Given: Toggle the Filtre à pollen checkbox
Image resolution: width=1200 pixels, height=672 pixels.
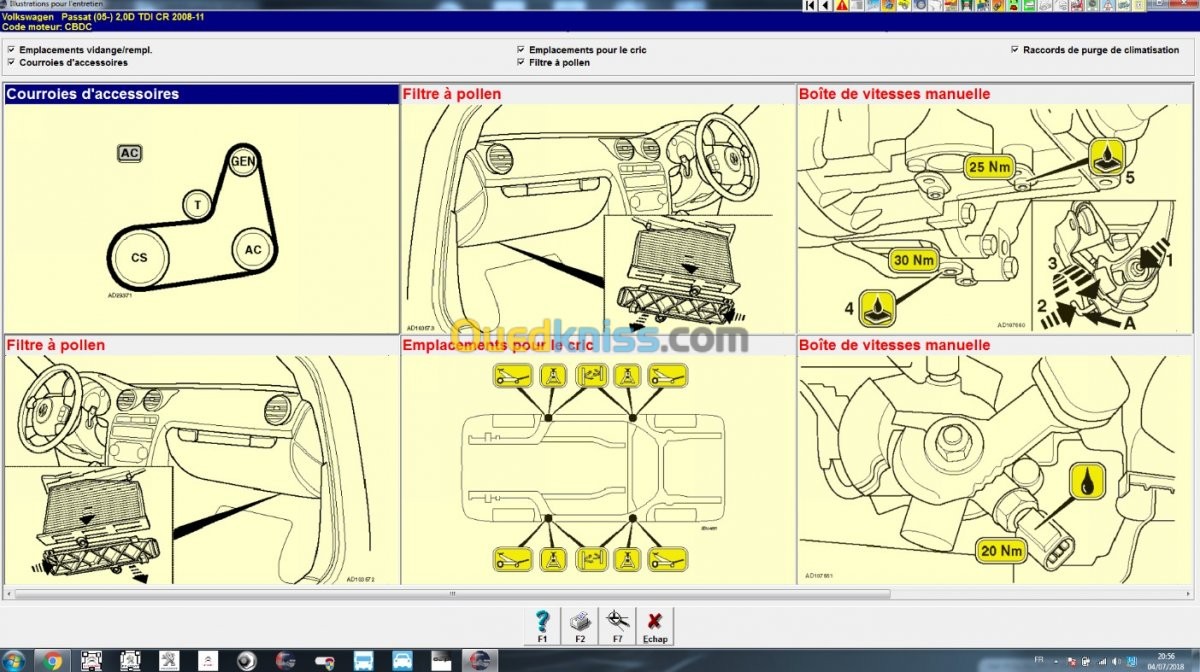Looking at the screenshot, I should (x=521, y=62).
